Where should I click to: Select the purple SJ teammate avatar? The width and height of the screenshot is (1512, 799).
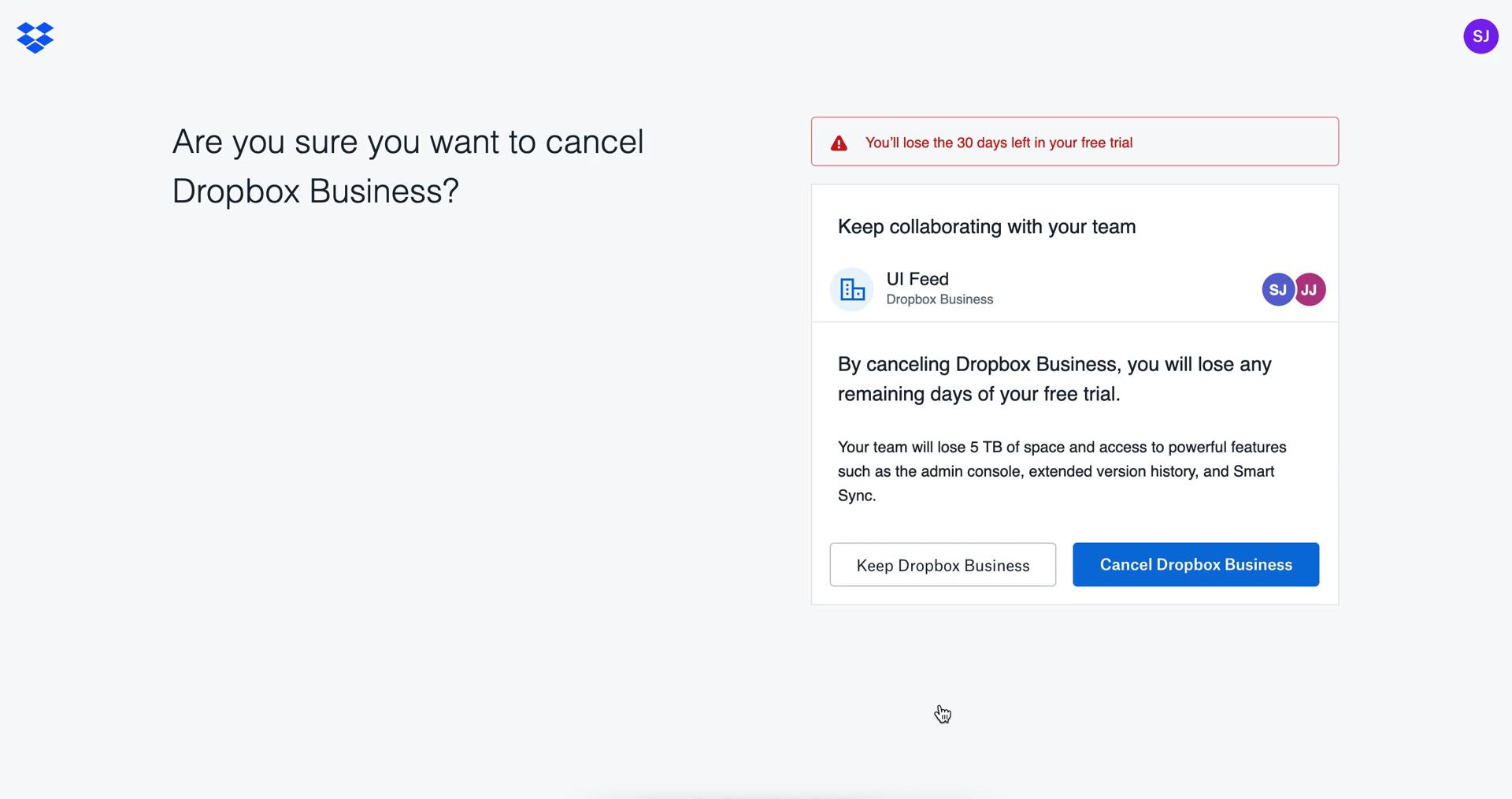(1277, 289)
